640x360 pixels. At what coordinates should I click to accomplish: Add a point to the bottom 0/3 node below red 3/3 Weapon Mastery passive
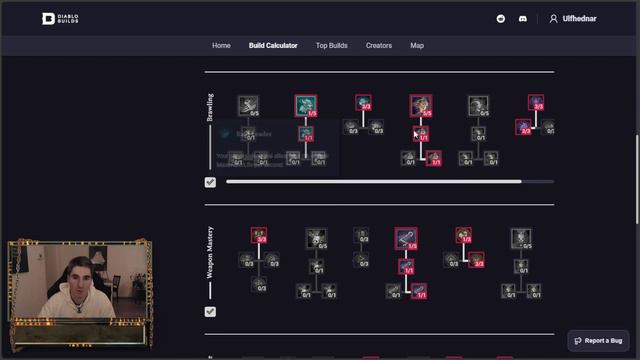(259, 284)
